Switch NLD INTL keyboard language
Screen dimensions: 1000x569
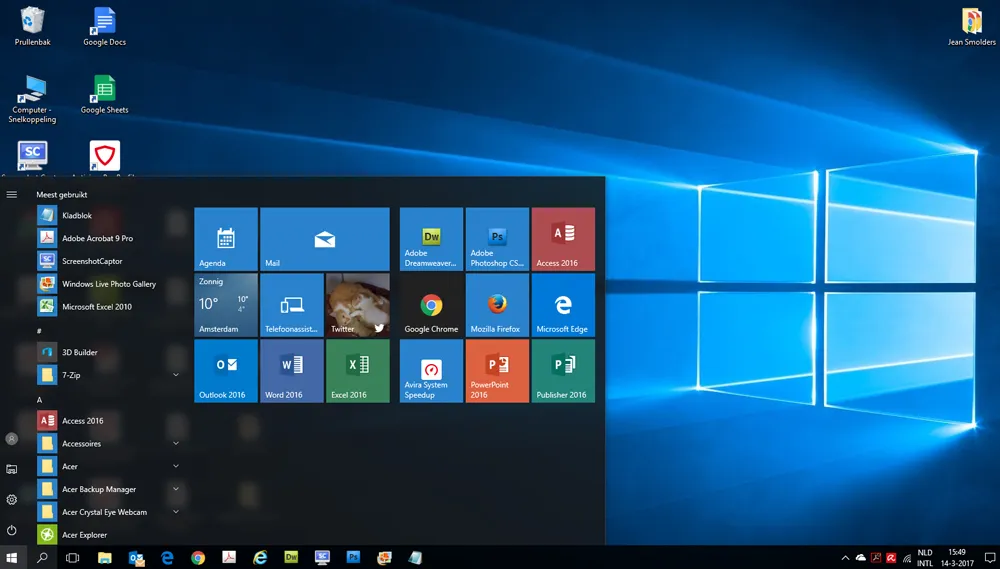[925, 558]
